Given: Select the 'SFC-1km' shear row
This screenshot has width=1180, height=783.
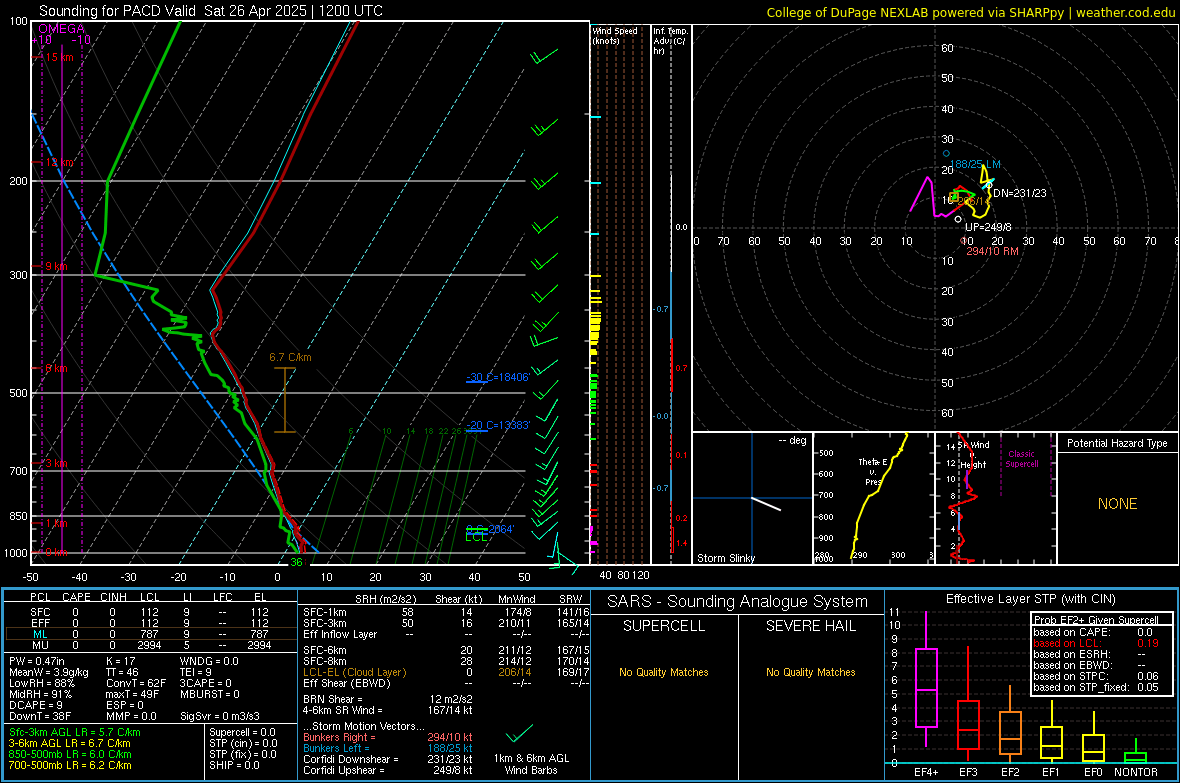Looking at the screenshot, I should tap(446, 612).
